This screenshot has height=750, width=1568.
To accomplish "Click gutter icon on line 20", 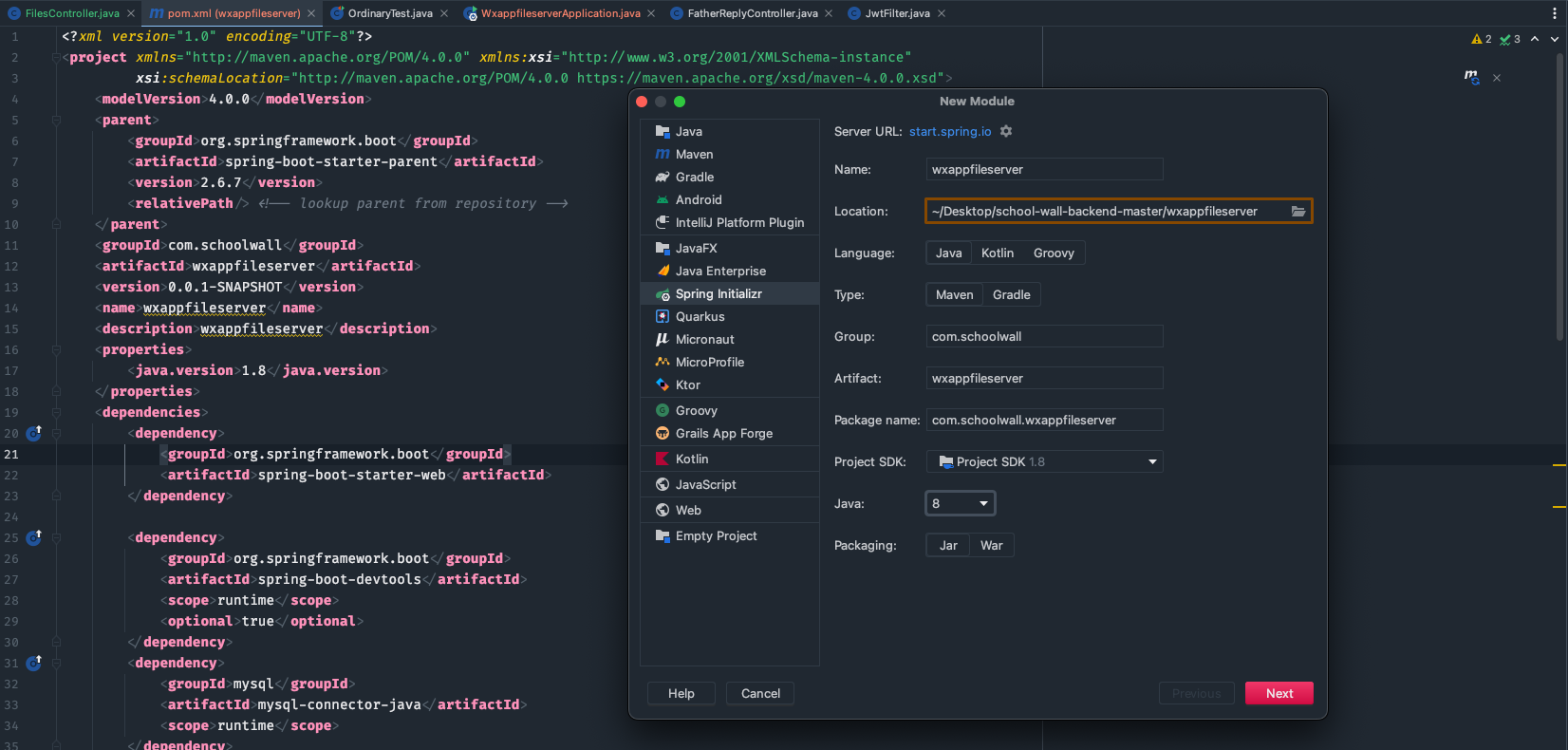I will (34, 433).
